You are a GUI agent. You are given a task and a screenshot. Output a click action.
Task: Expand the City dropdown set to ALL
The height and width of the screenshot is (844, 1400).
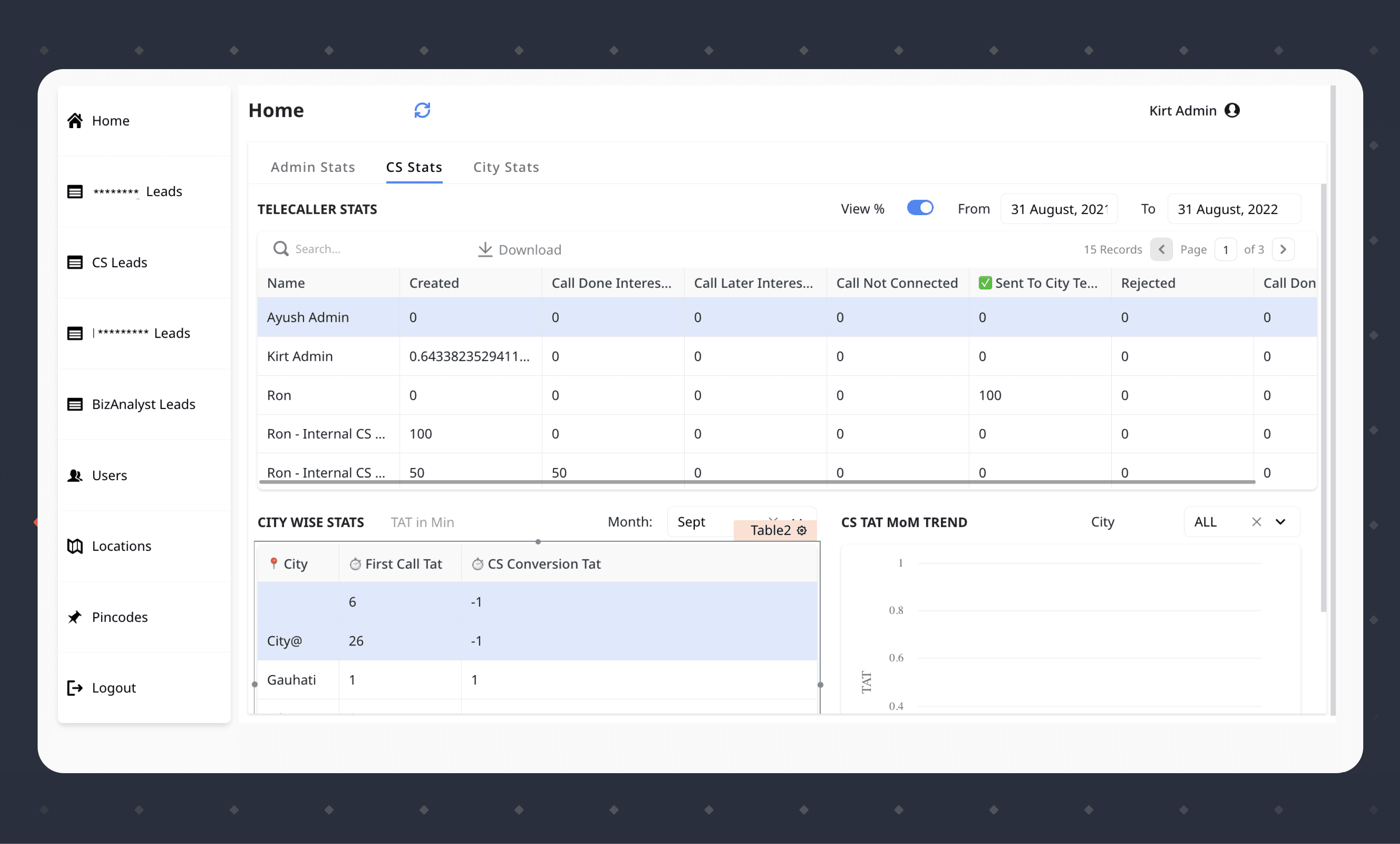coord(1281,522)
